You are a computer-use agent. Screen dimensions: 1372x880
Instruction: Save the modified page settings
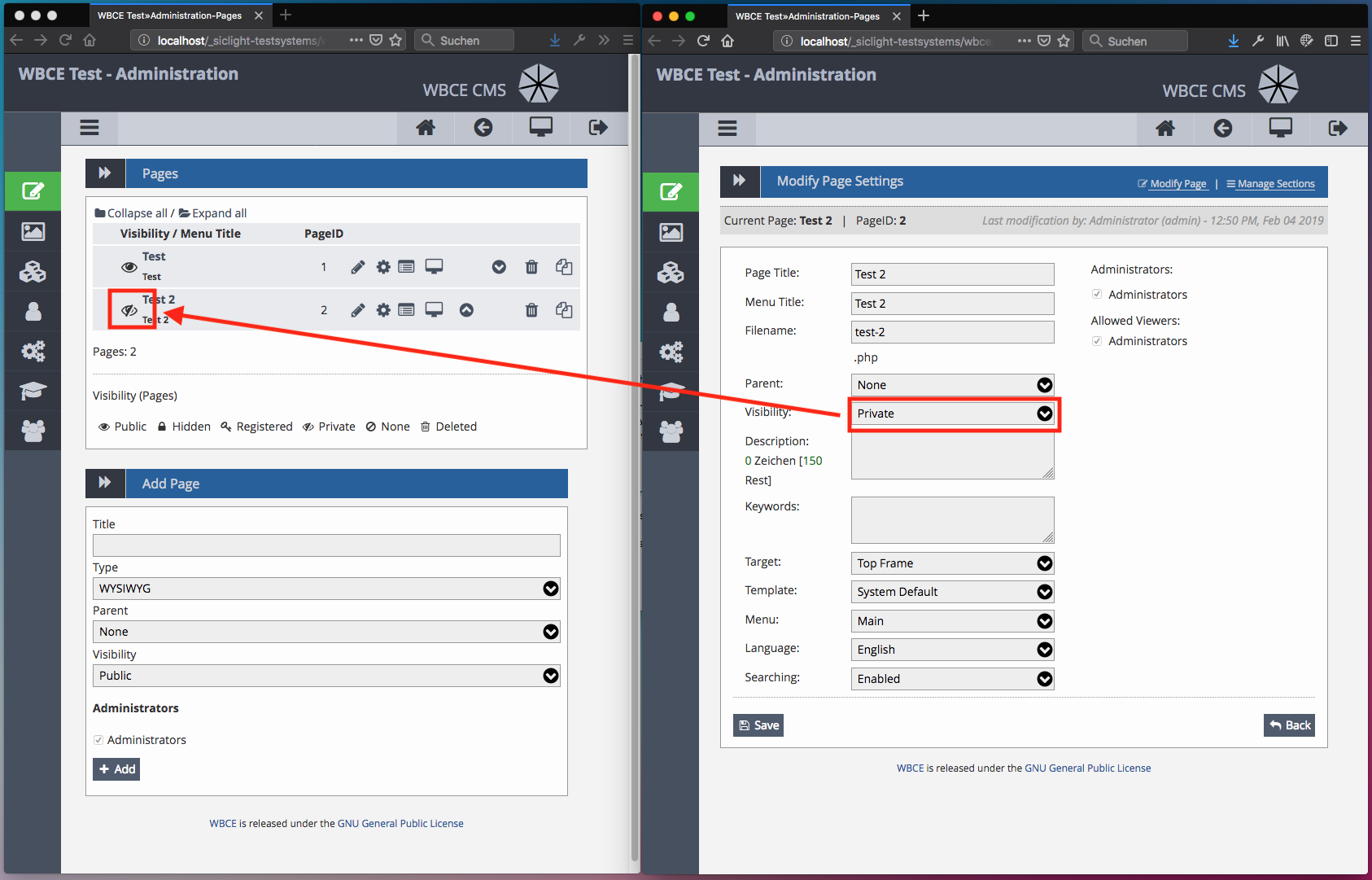758,725
